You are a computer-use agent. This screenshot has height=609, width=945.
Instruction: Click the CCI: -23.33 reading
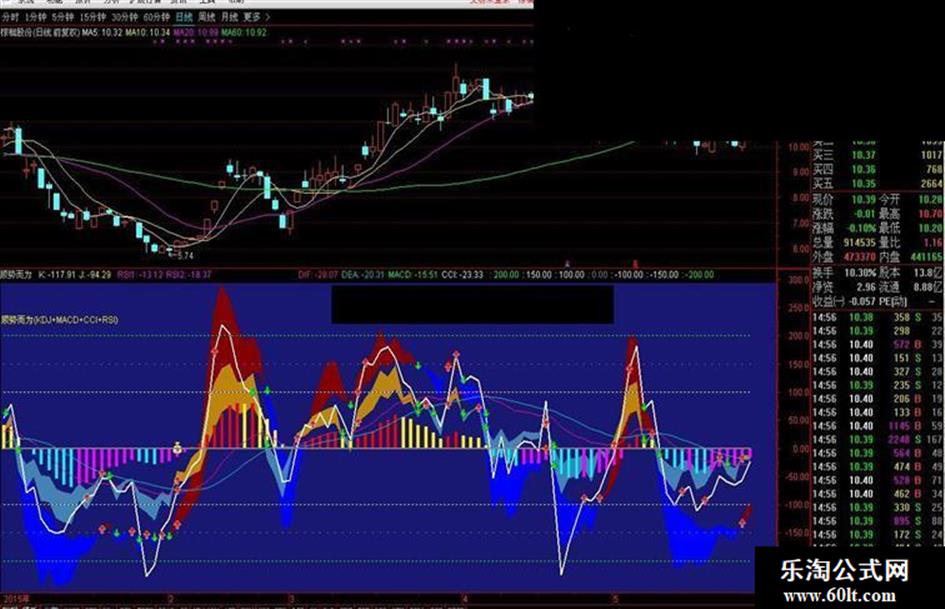[462, 275]
